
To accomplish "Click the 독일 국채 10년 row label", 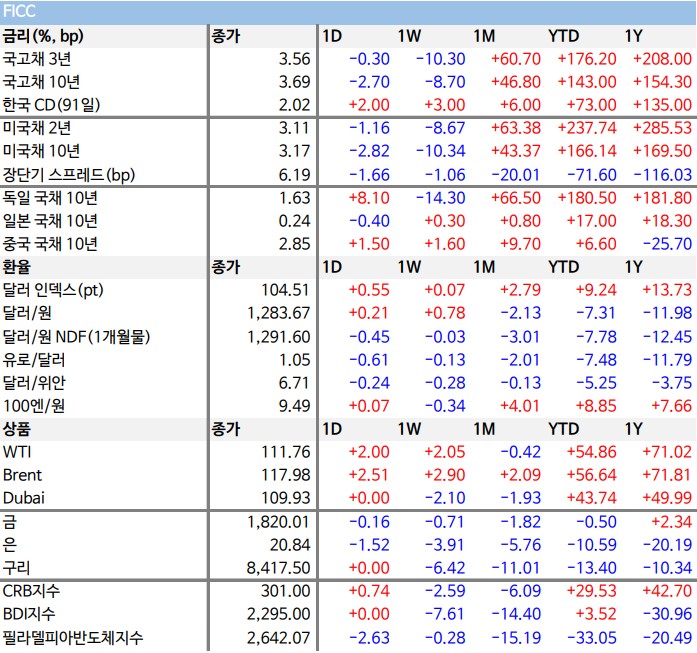I will (50, 198).
